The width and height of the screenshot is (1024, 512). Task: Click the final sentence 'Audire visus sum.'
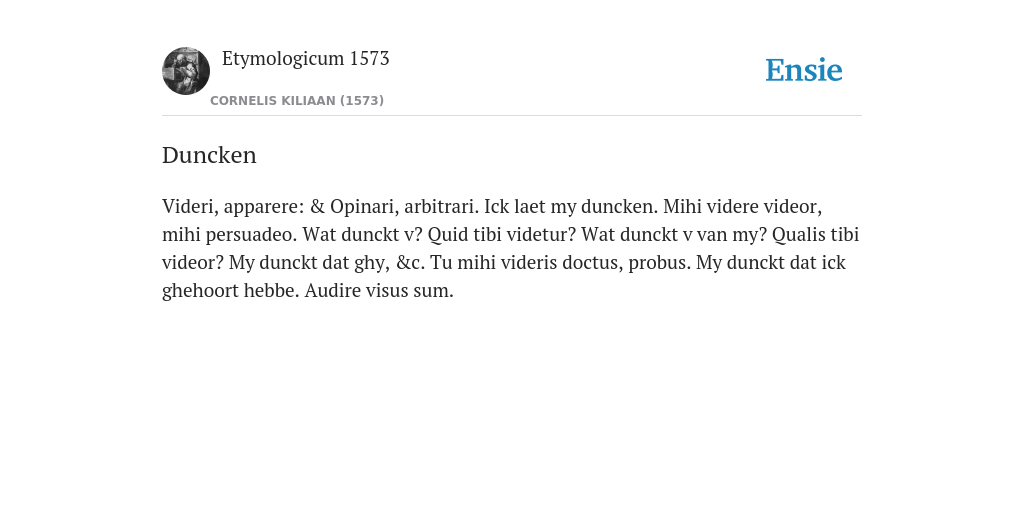(x=379, y=291)
